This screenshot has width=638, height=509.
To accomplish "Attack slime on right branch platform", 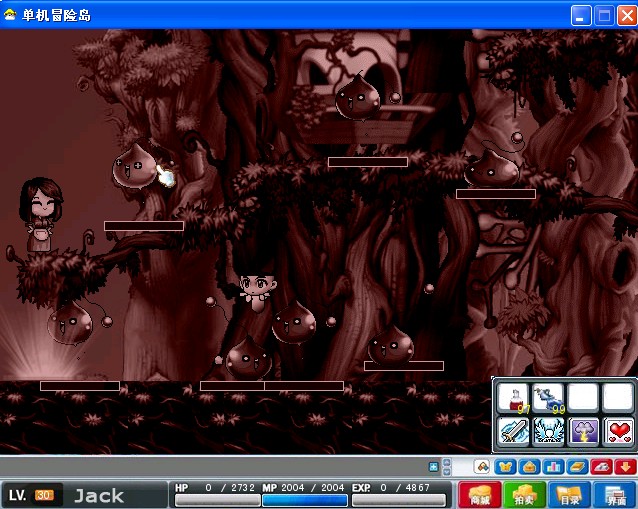I will pos(492,168).
